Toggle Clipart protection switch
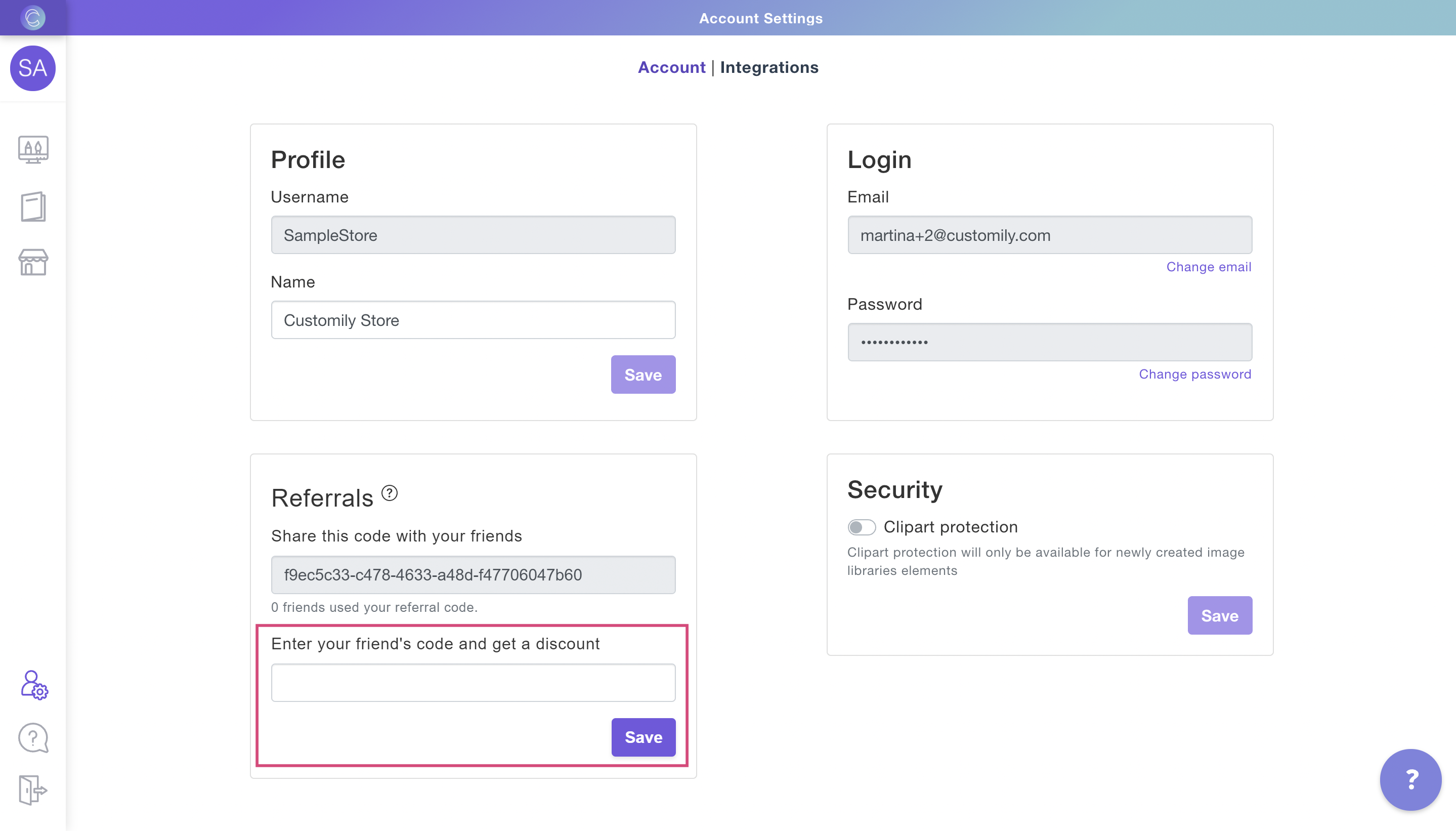Image resolution: width=1456 pixels, height=831 pixels. [x=861, y=527]
